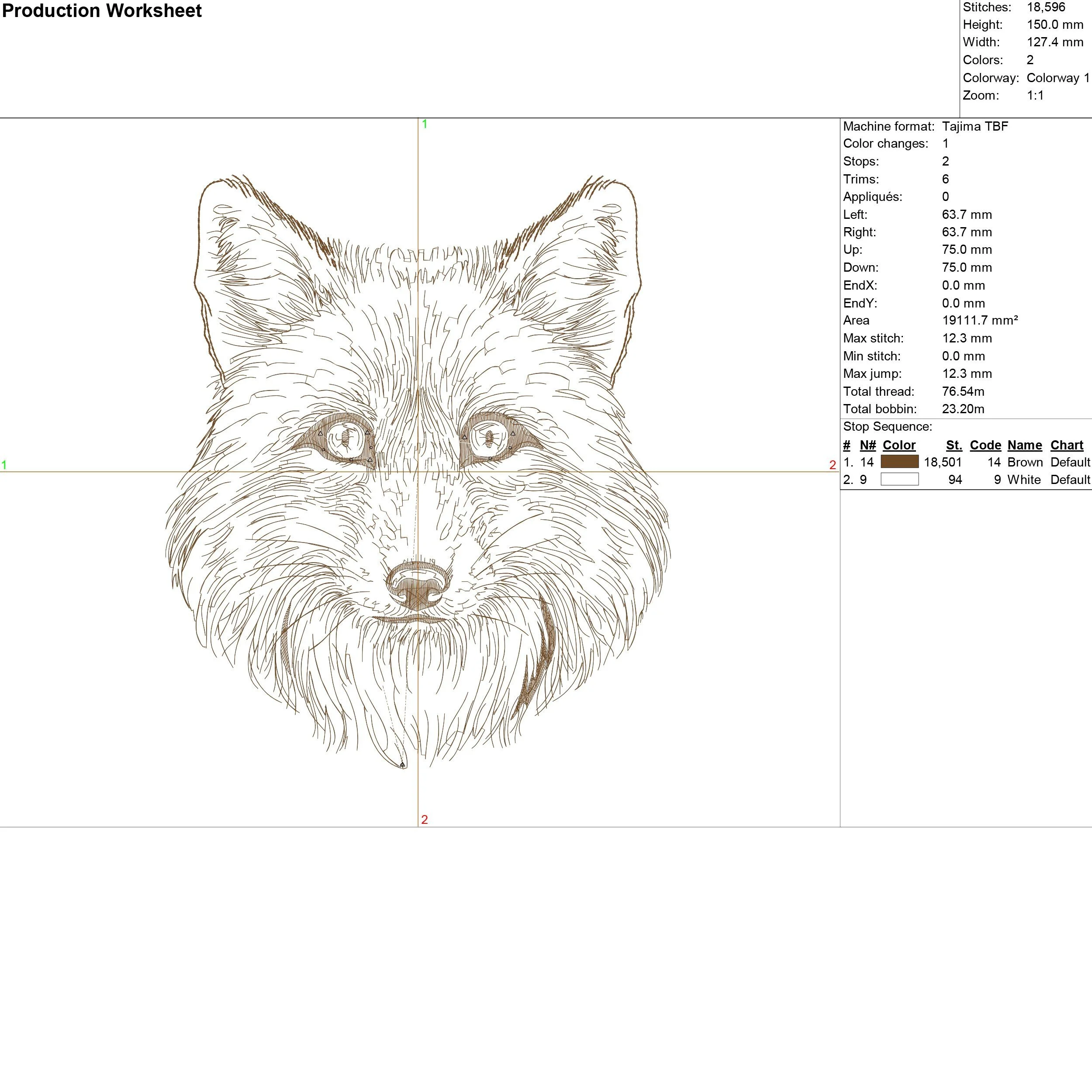Click the Production Worksheet title
Image resolution: width=1092 pixels, height=1092 pixels.
(x=102, y=11)
